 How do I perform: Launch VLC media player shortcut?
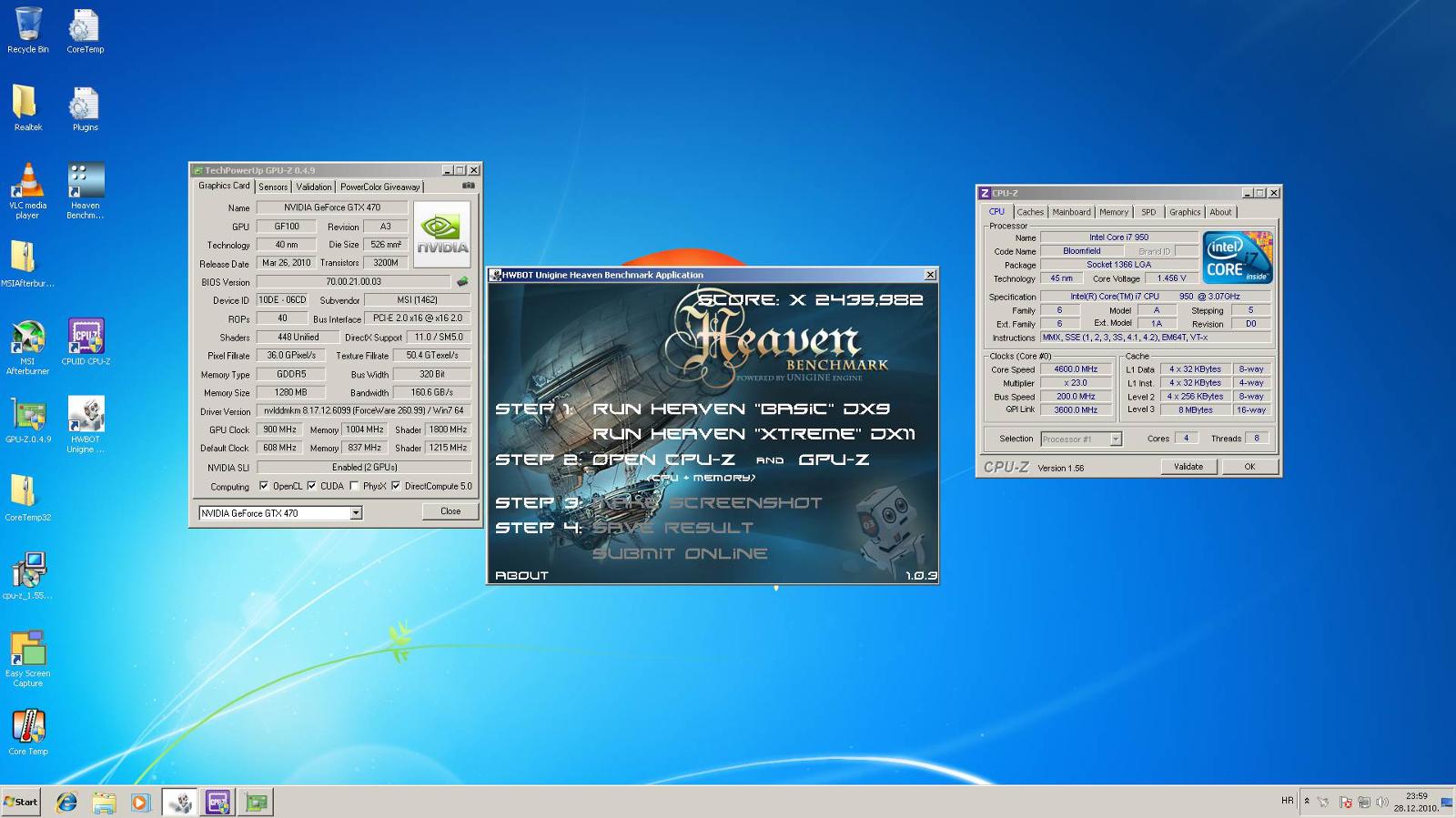28,189
